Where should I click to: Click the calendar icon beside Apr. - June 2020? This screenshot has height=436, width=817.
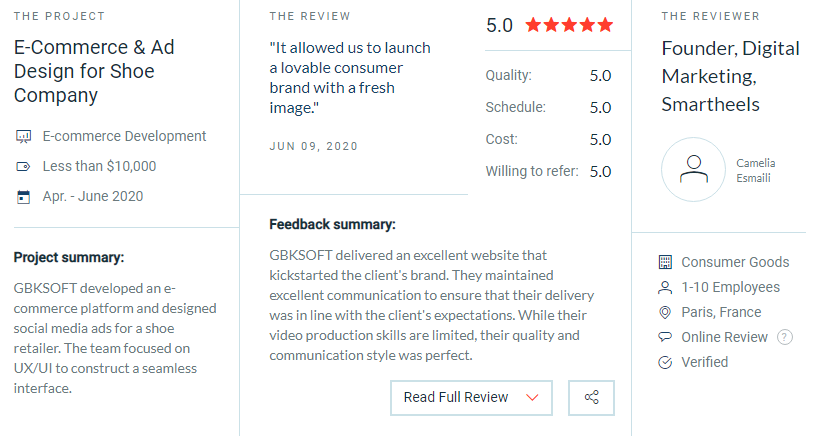[23, 197]
